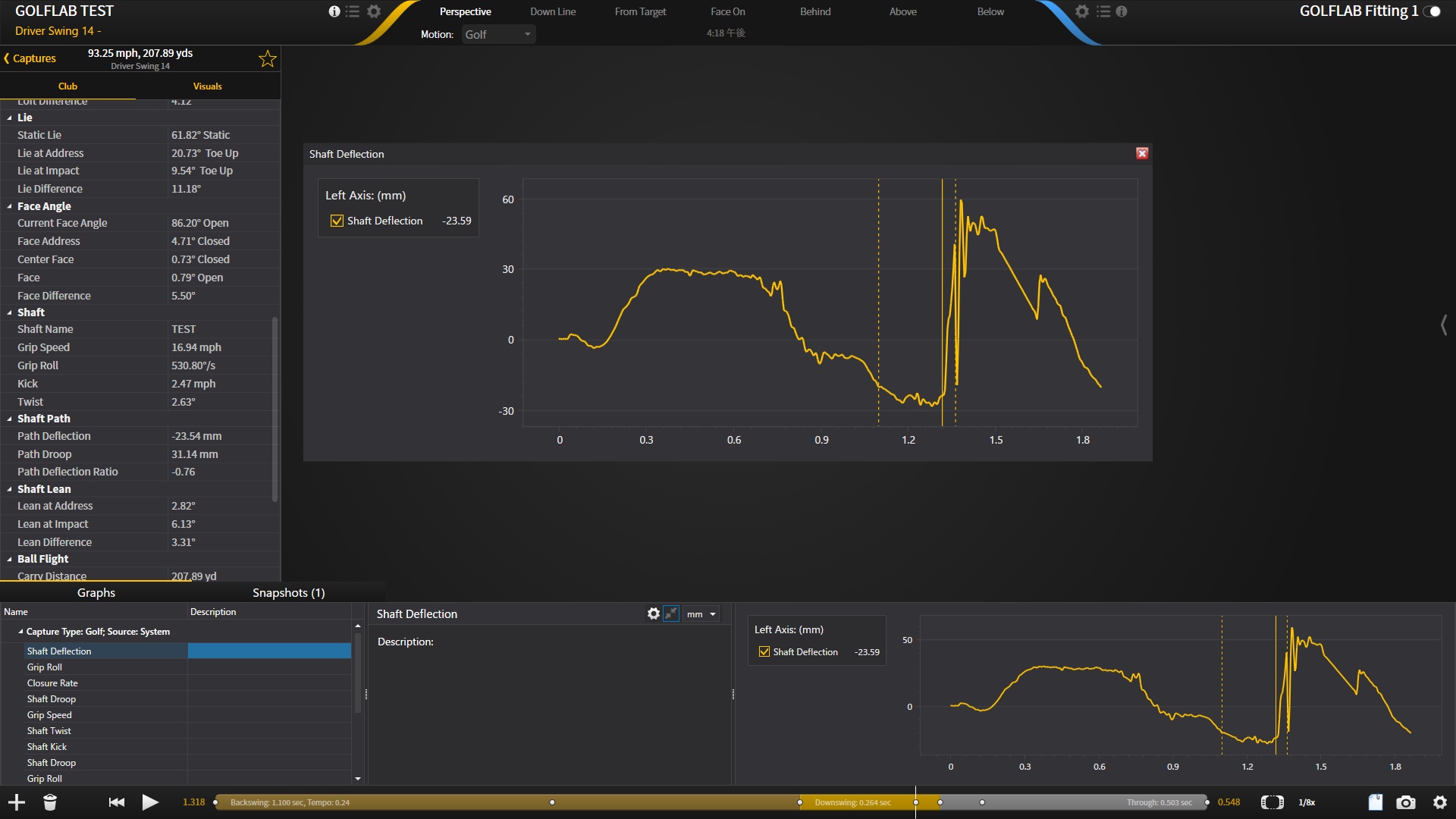The width and height of the screenshot is (1456, 819).
Task: Uncheck Shaft Deflection in bottom graph legend
Action: click(x=764, y=651)
